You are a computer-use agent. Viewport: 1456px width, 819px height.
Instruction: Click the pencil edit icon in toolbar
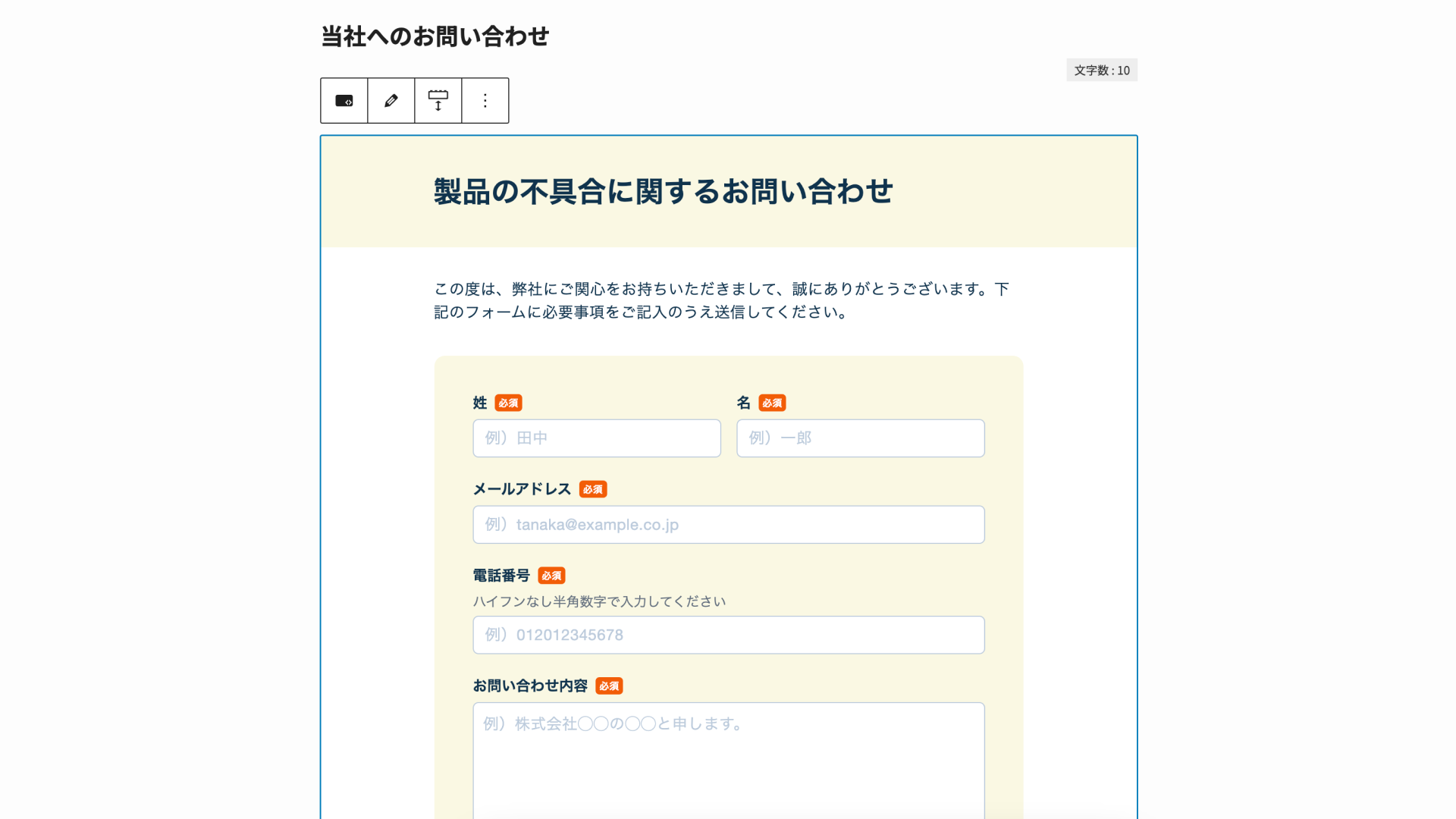[x=391, y=101]
